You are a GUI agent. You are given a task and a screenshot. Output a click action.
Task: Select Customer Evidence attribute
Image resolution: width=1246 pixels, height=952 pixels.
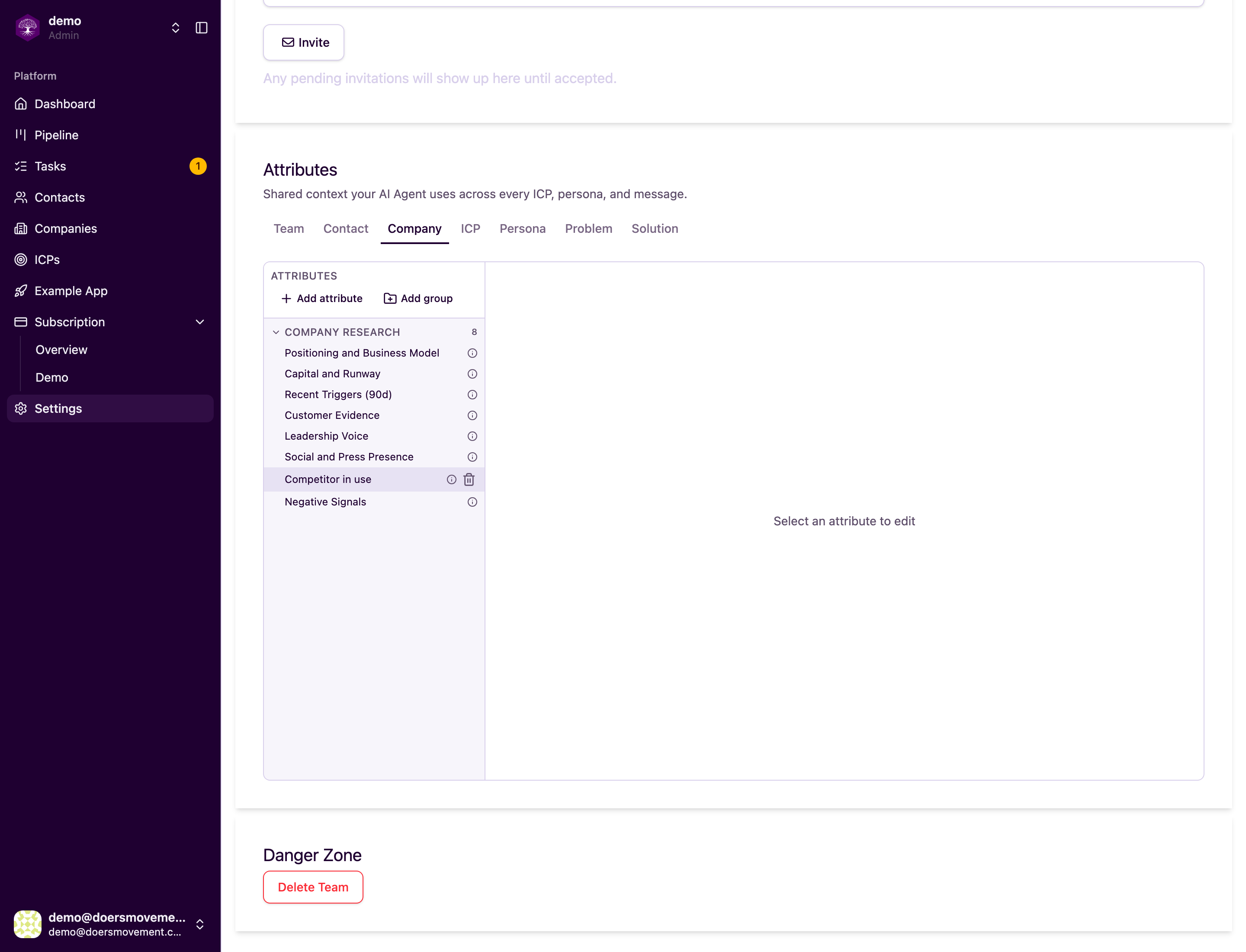click(331, 415)
